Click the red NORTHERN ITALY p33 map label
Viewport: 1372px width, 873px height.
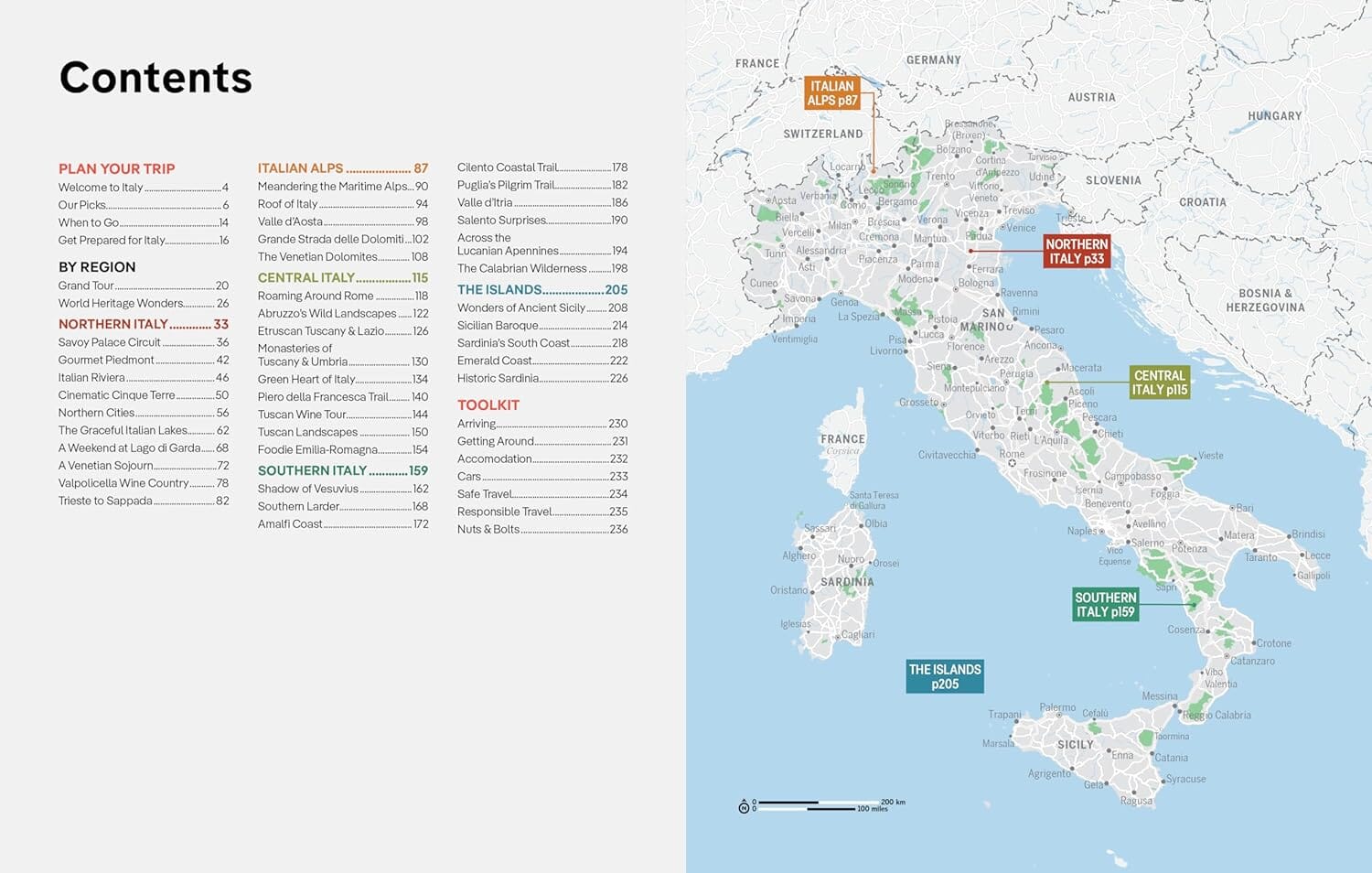1076,251
